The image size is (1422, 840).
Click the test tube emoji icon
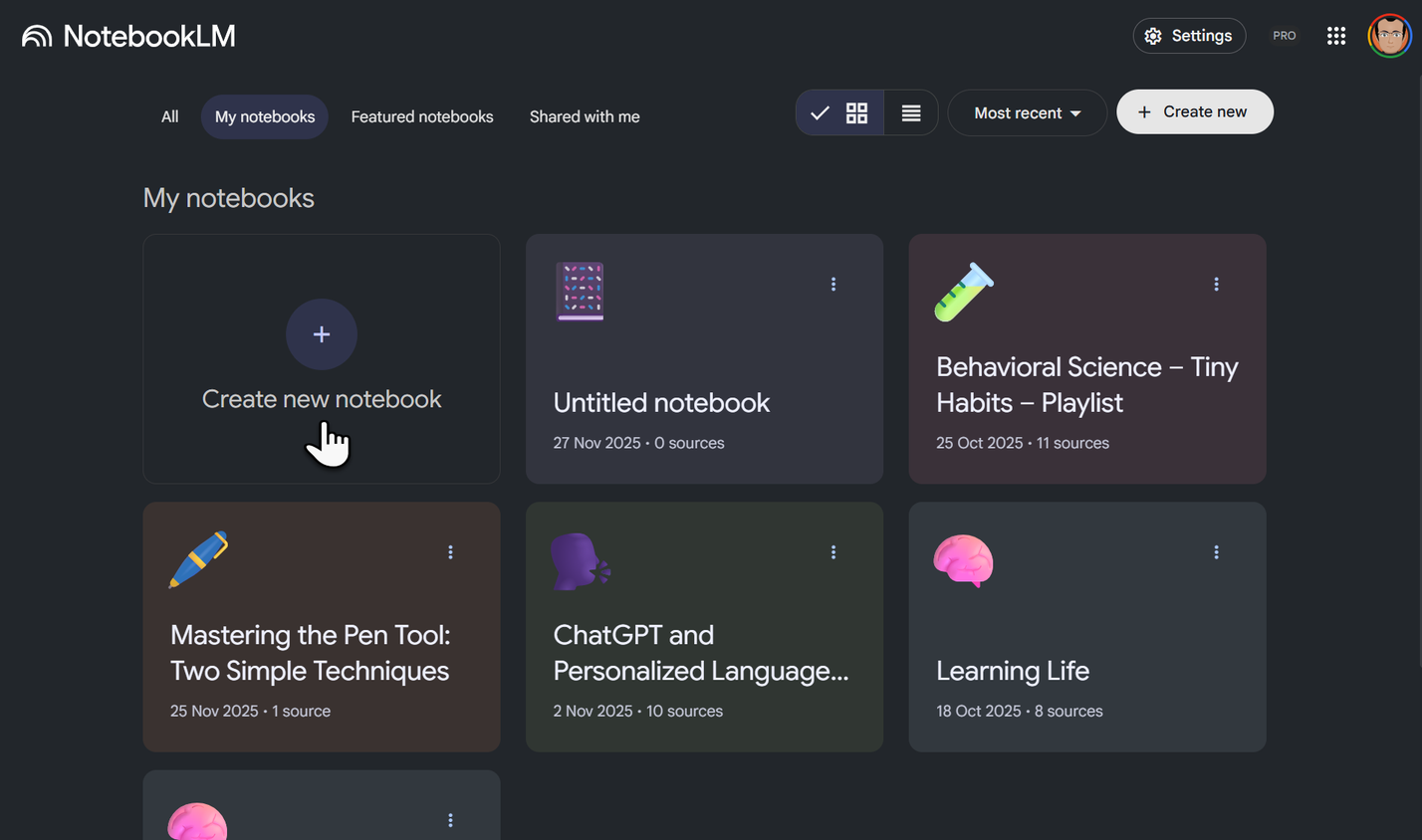point(964,292)
